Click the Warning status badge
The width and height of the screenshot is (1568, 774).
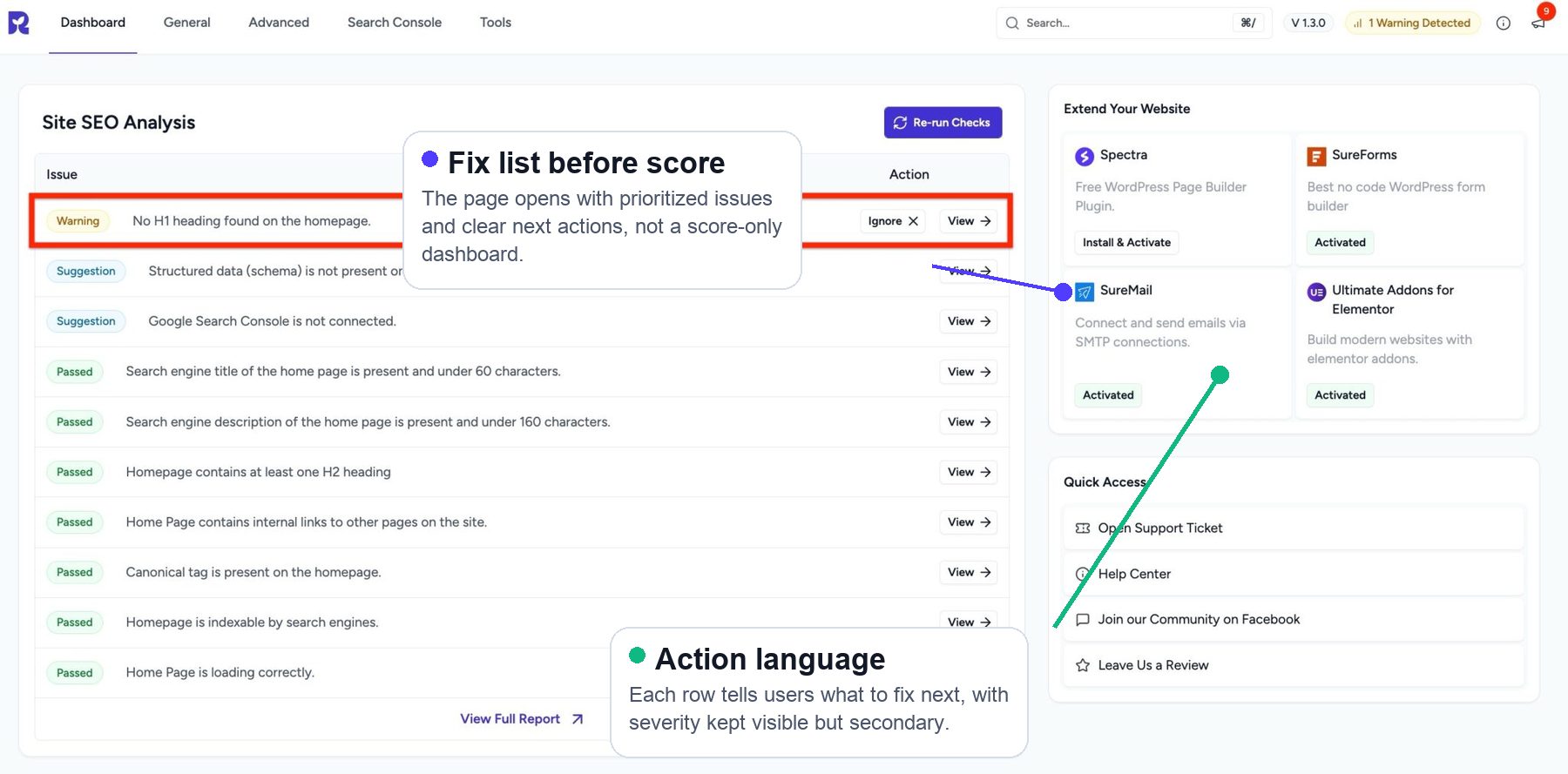click(78, 221)
